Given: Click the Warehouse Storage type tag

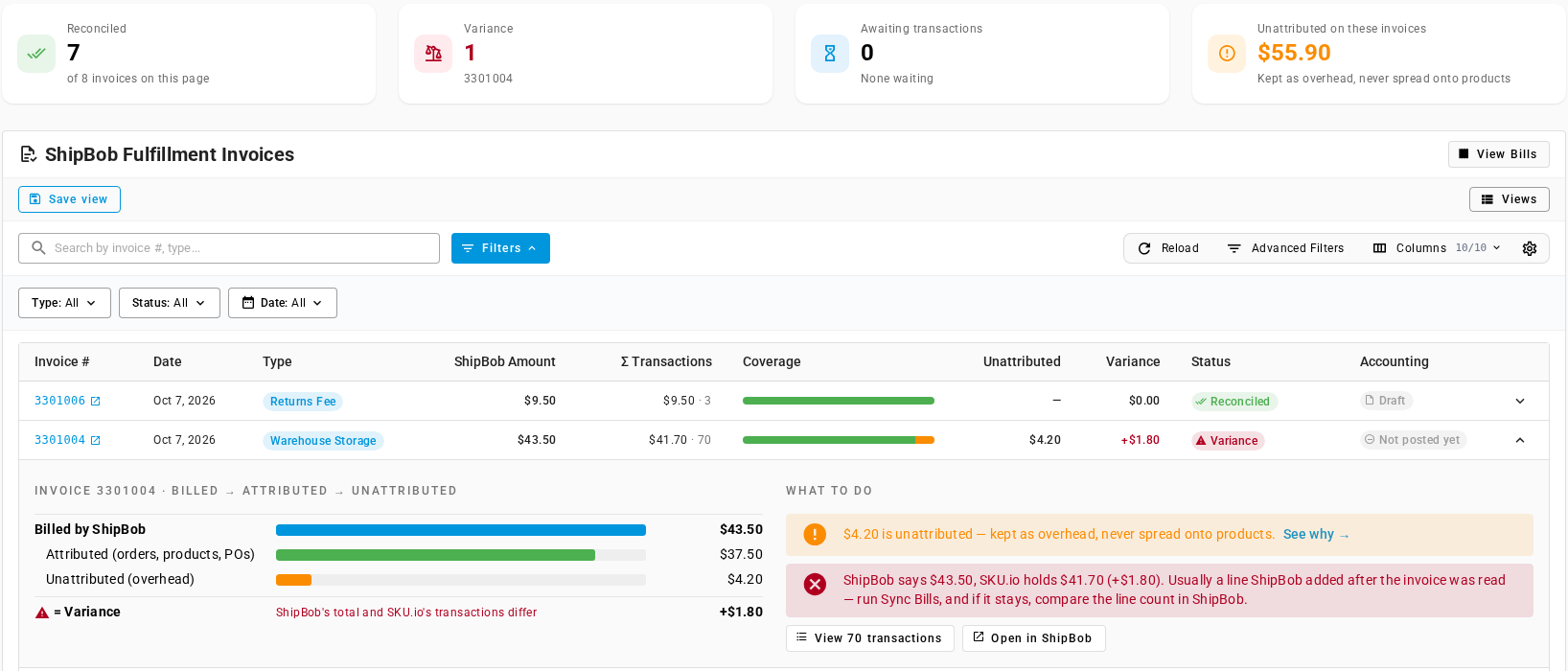Looking at the screenshot, I should pos(323,441).
